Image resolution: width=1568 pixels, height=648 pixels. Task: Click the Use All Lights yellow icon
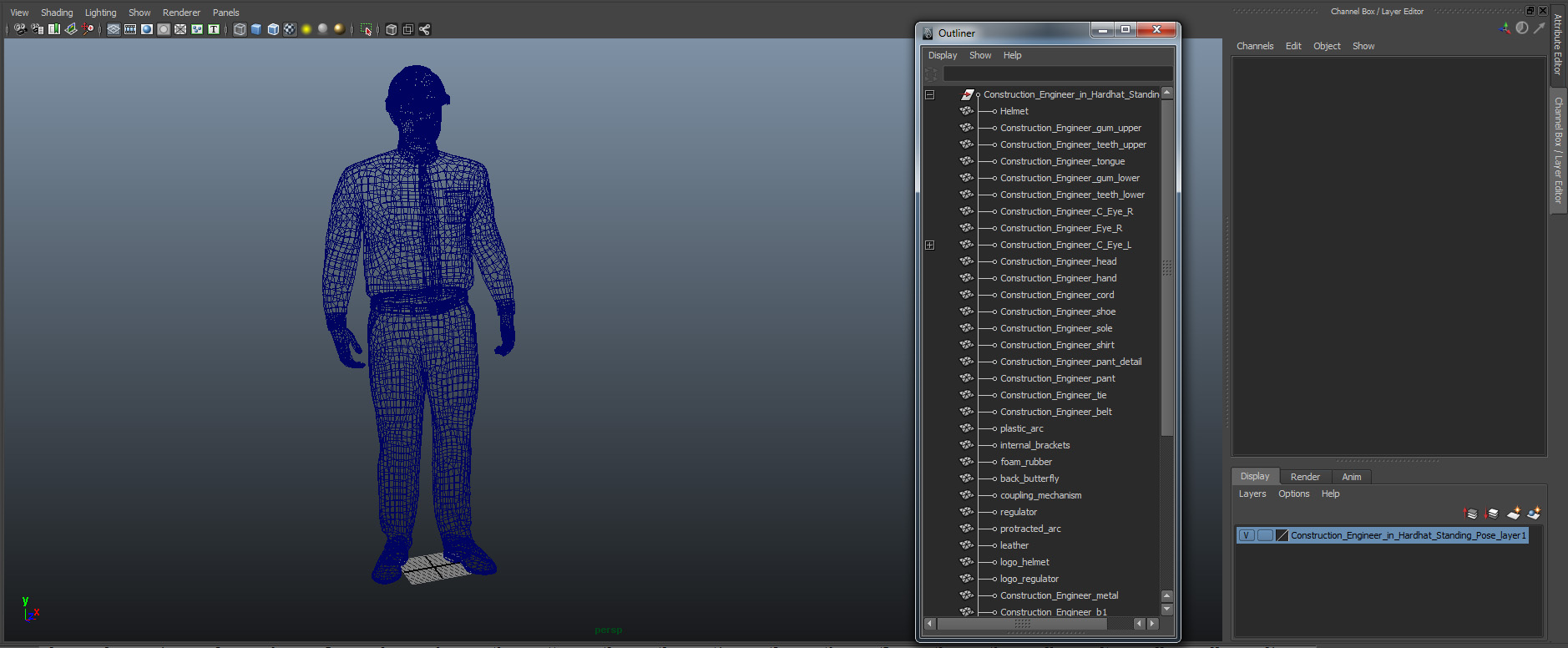tap(306, 29)
